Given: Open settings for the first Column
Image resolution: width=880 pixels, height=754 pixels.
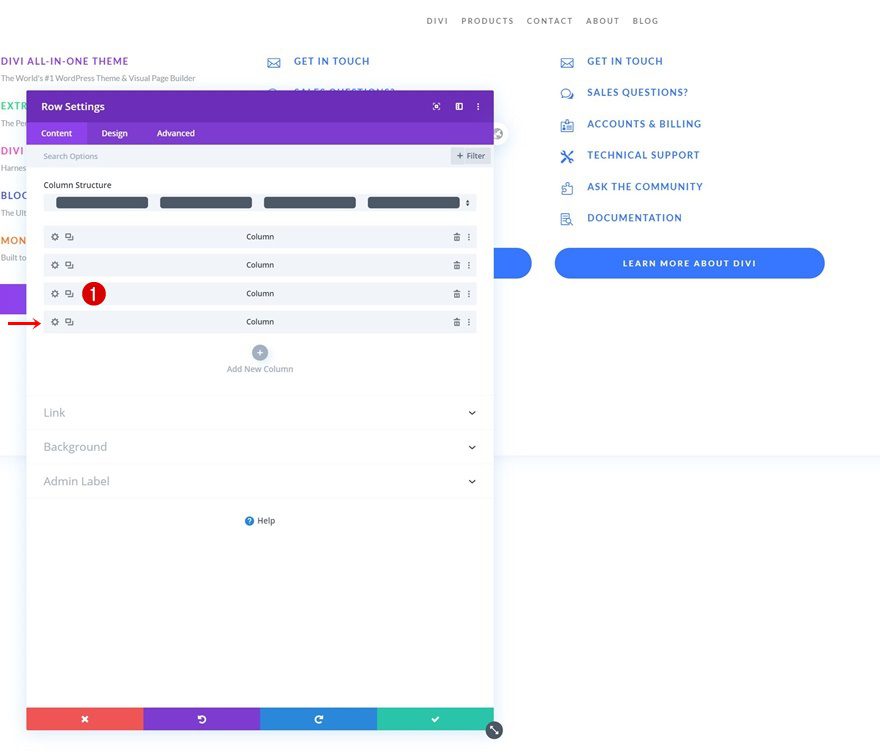Looking at the screenshot, I should pos(55,236).
